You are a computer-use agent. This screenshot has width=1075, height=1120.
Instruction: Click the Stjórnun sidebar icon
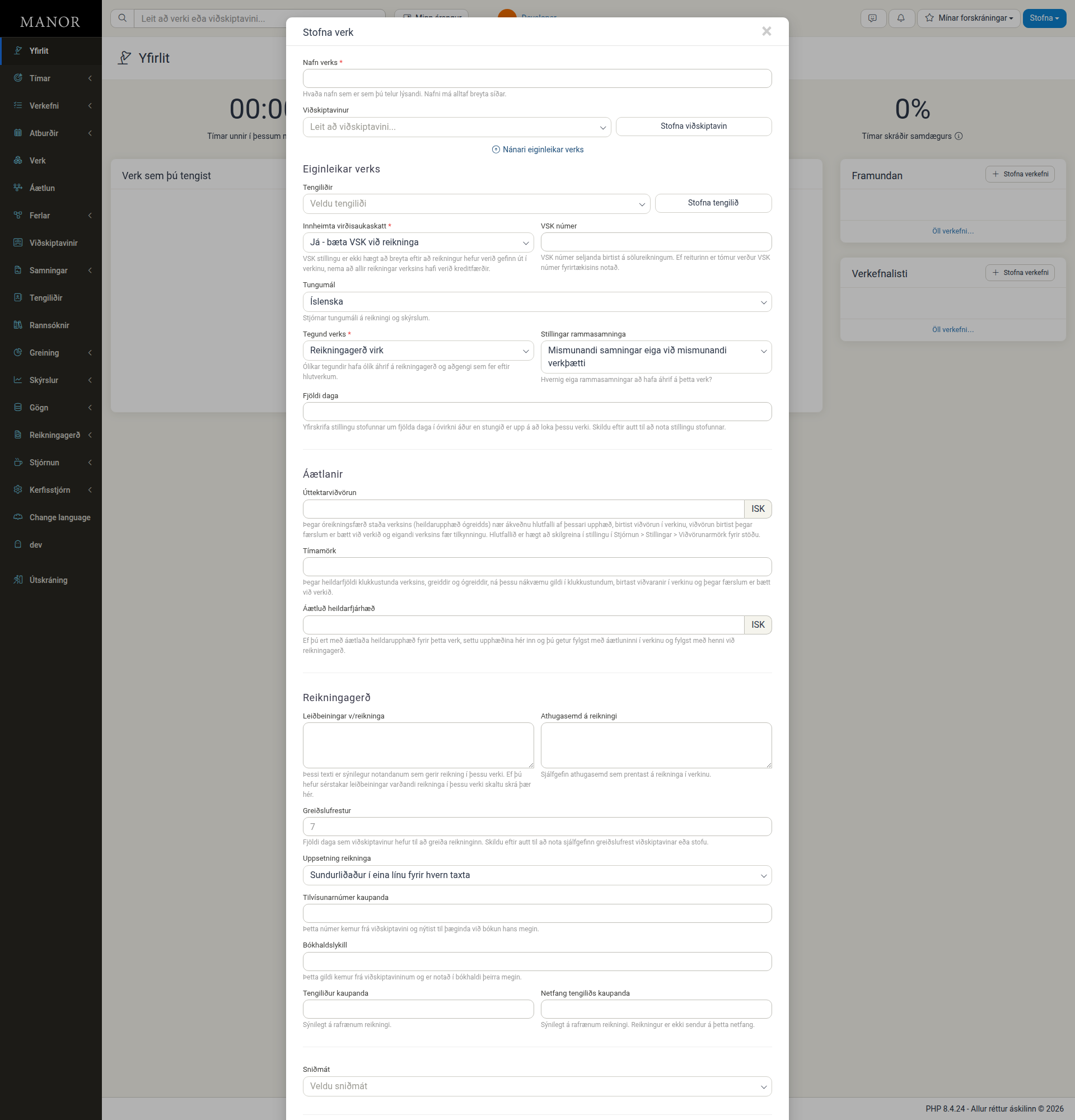coord(18,463)
